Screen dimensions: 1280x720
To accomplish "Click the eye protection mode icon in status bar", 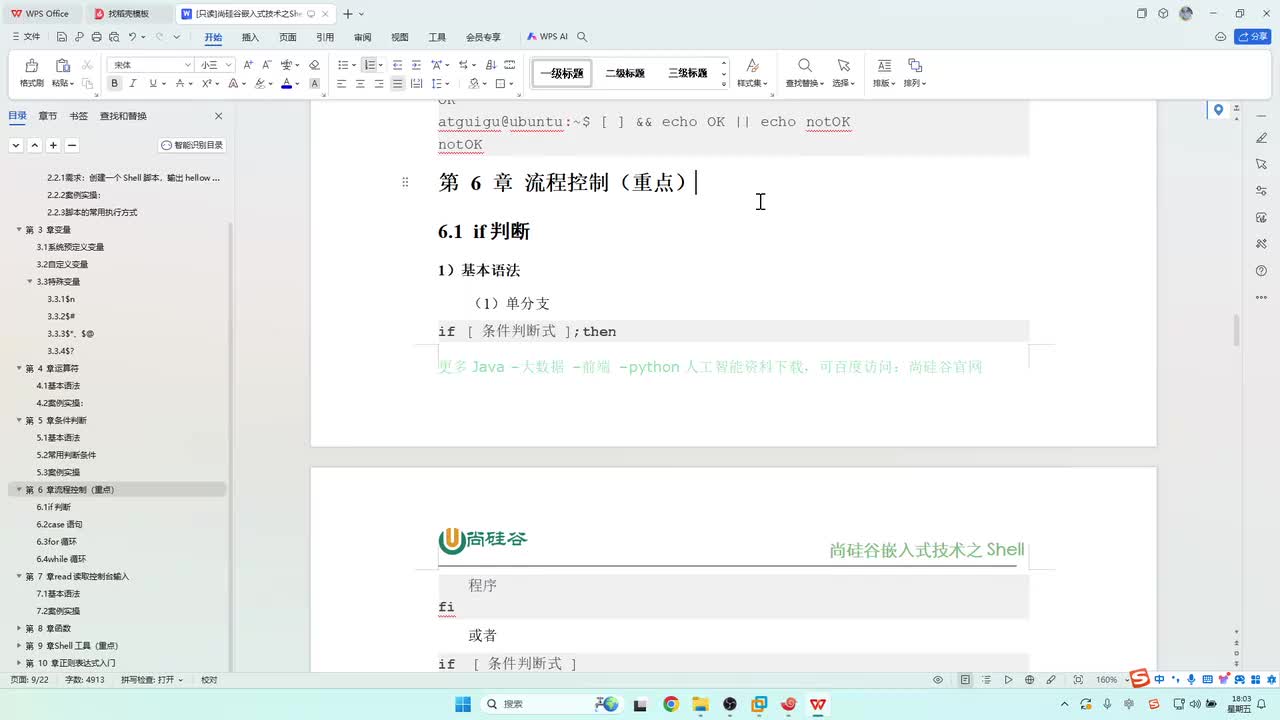I will 938,679.
